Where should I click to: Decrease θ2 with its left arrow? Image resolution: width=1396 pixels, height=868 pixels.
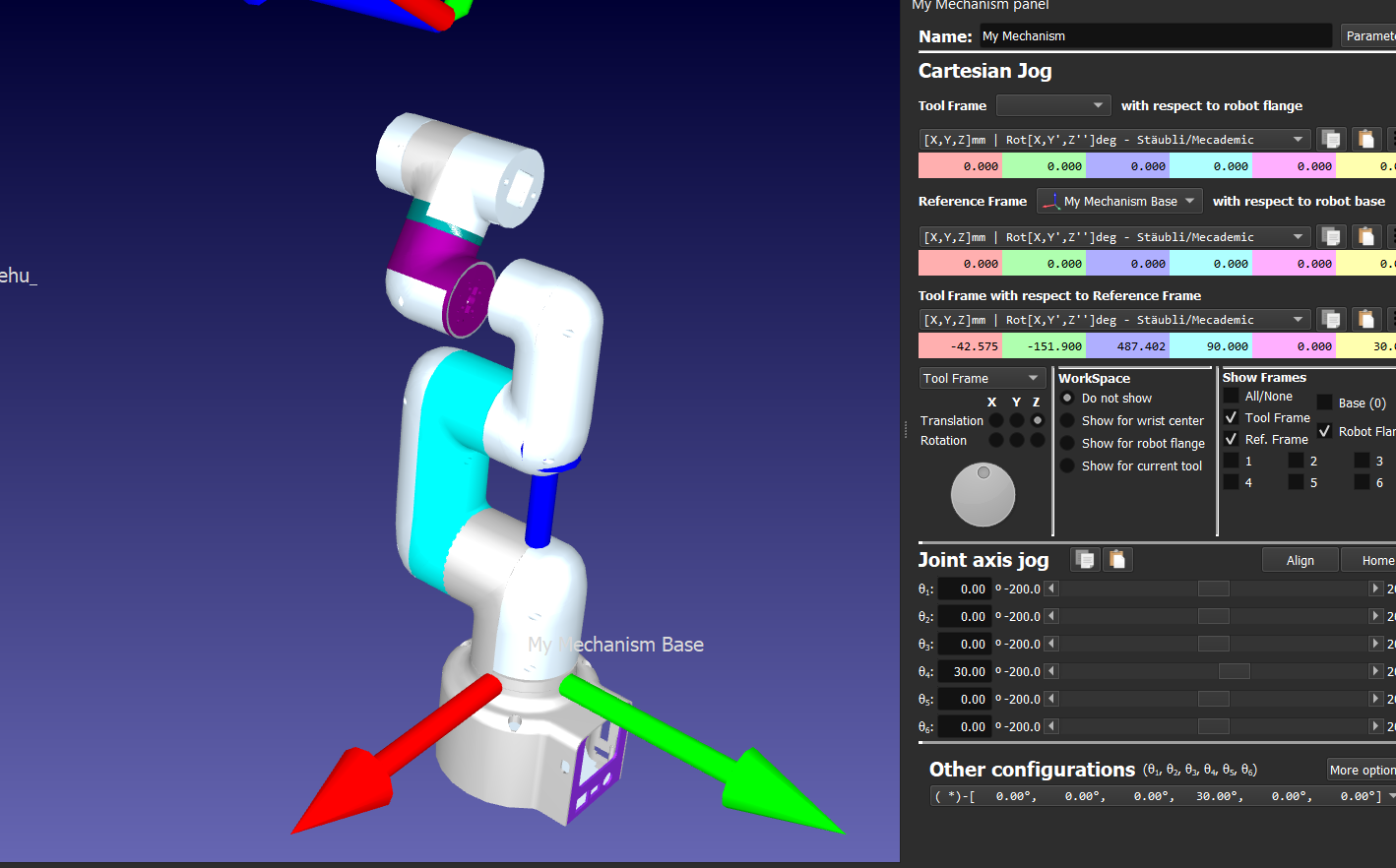click(x=1051, y=616)
